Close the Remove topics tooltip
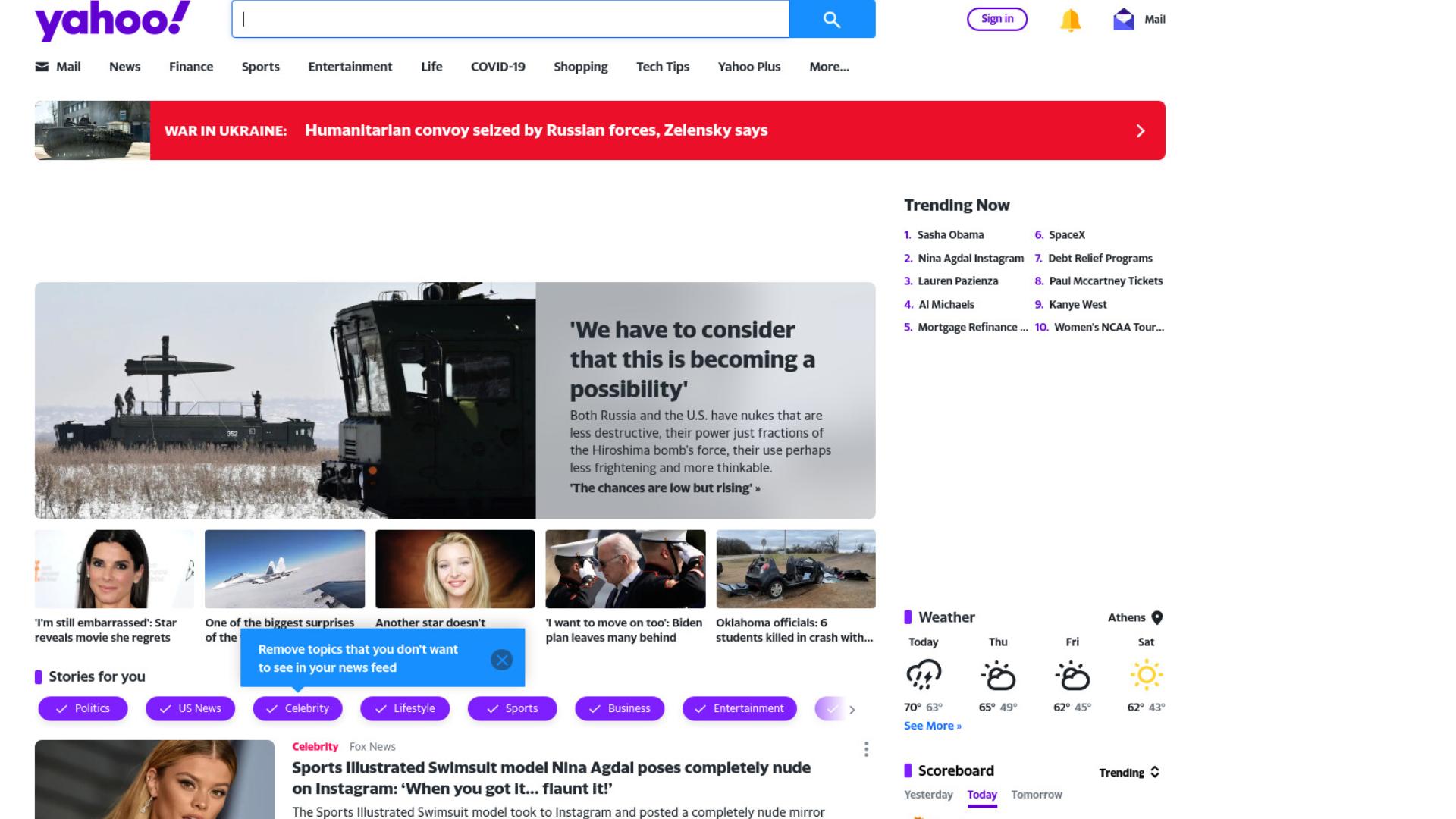The width and height of the screenshot is (1456, 819). point(501,660)
